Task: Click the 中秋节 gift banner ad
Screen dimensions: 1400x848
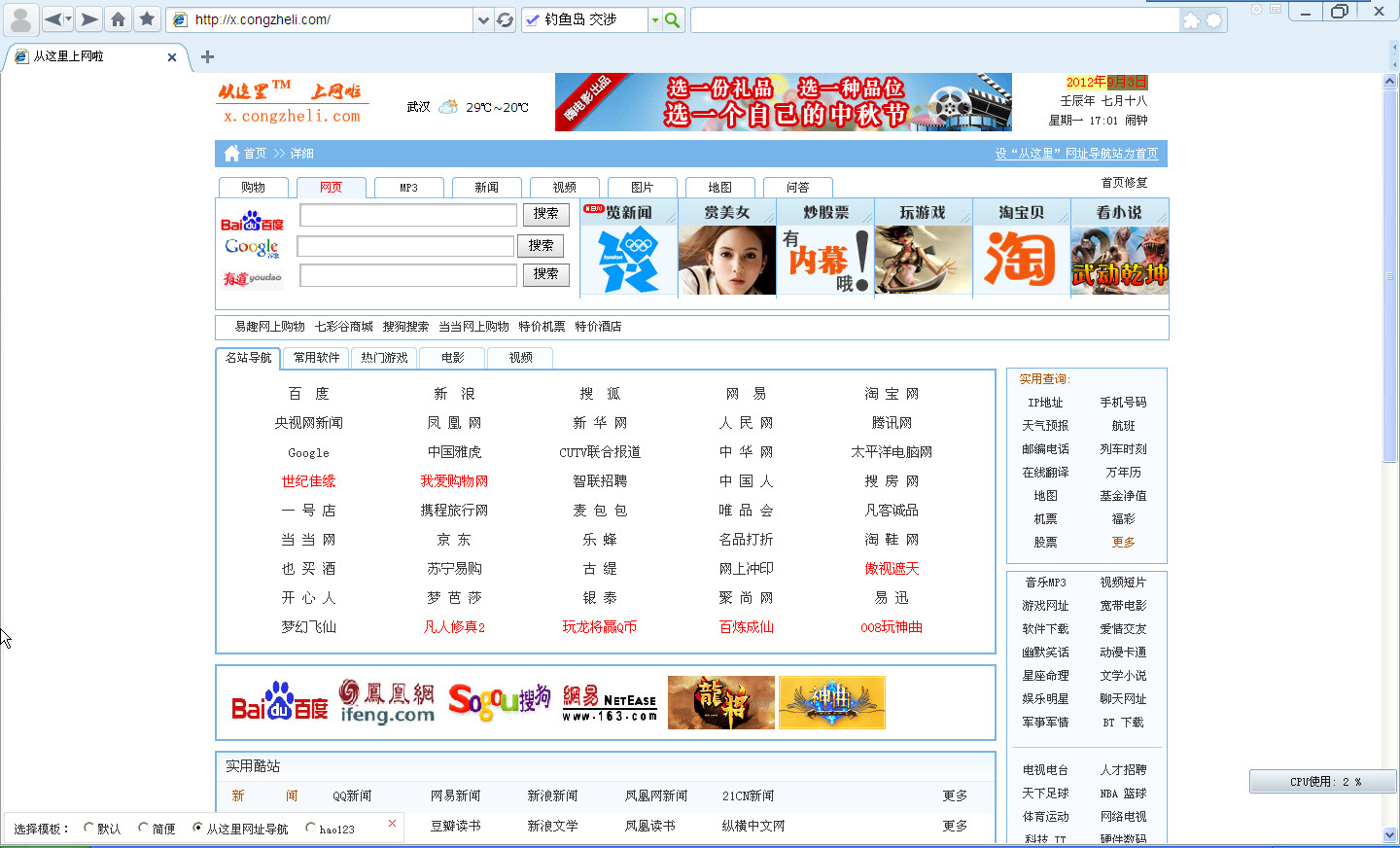Action: 783,102
